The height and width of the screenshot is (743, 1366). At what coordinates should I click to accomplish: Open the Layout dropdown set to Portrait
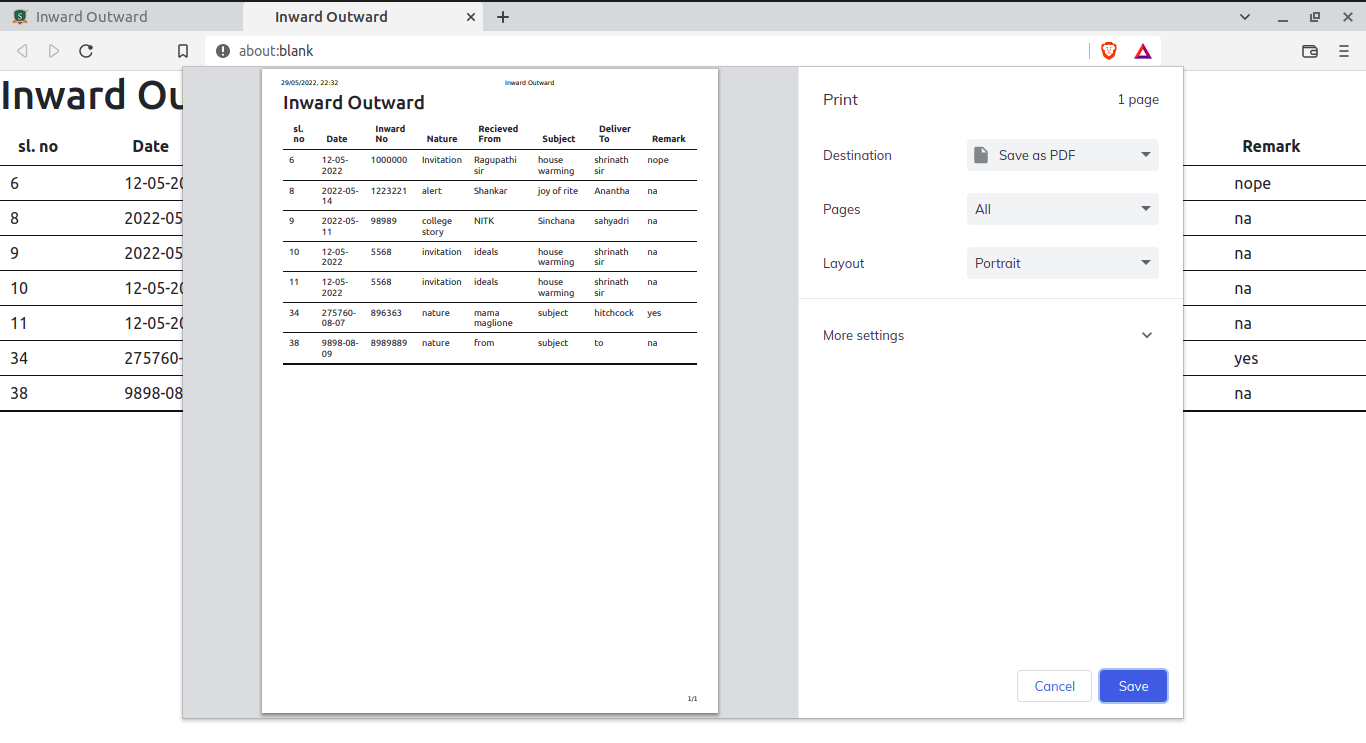(1062, 263)
